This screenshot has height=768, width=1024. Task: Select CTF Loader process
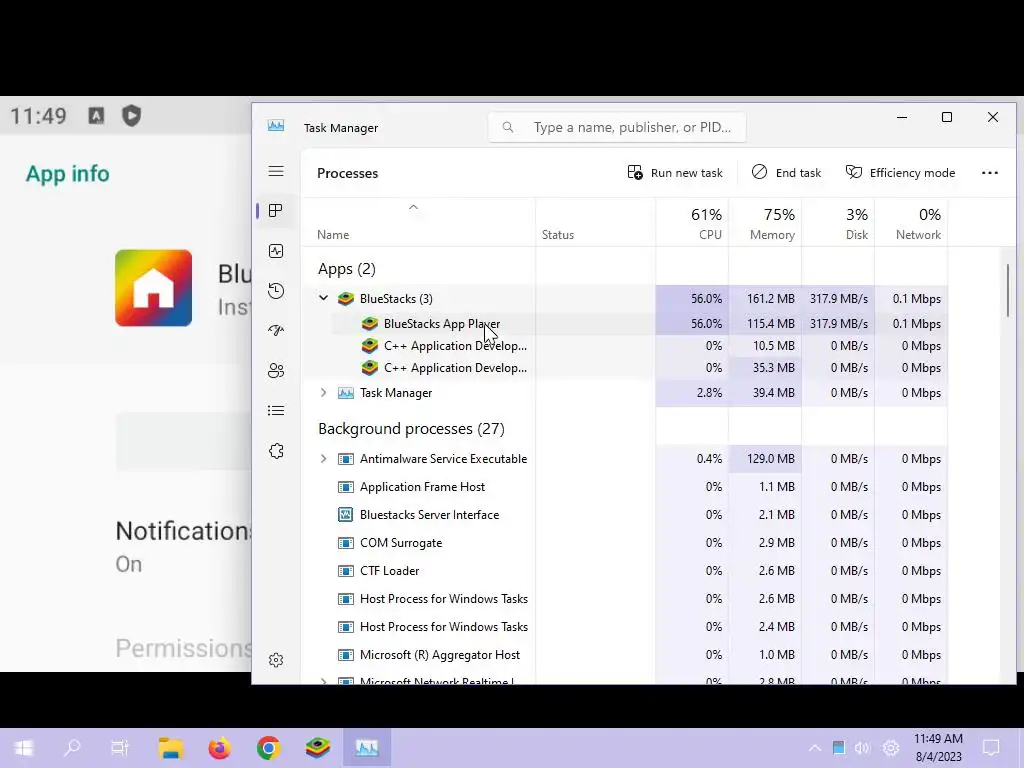389,571
